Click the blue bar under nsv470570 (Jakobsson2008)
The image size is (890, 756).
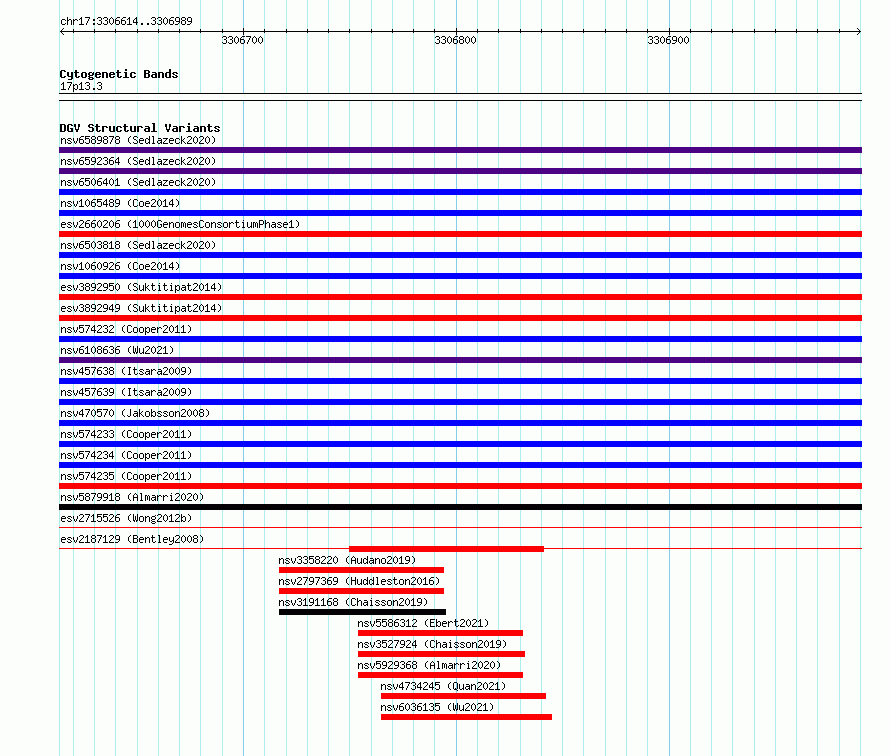tap(460, 423)
